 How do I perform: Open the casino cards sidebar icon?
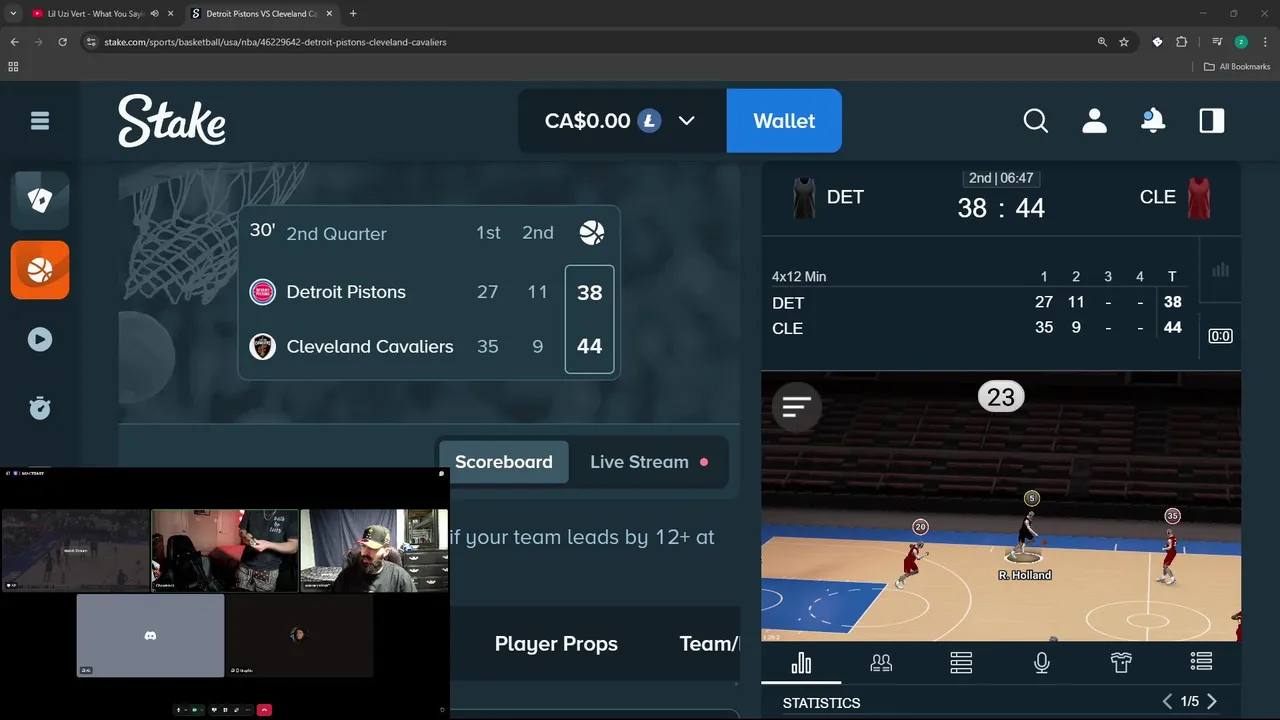click(x=40, y=200)
